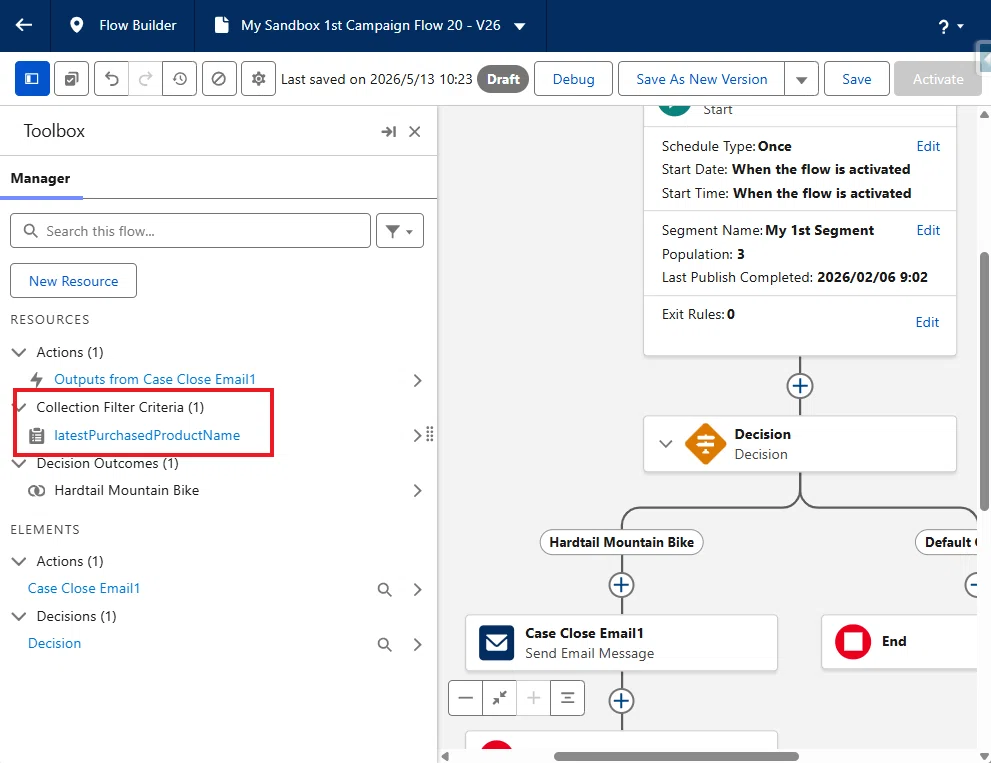Locate Decision on canvas with magnifier icon

click(x=384, y=645)
